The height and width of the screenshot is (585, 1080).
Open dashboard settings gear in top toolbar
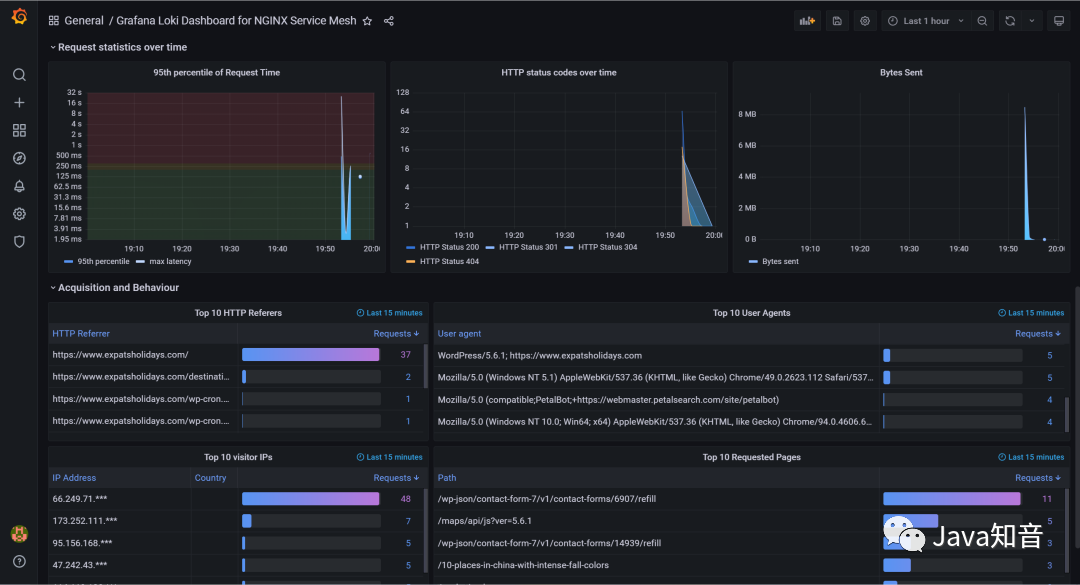click(865, 21)
